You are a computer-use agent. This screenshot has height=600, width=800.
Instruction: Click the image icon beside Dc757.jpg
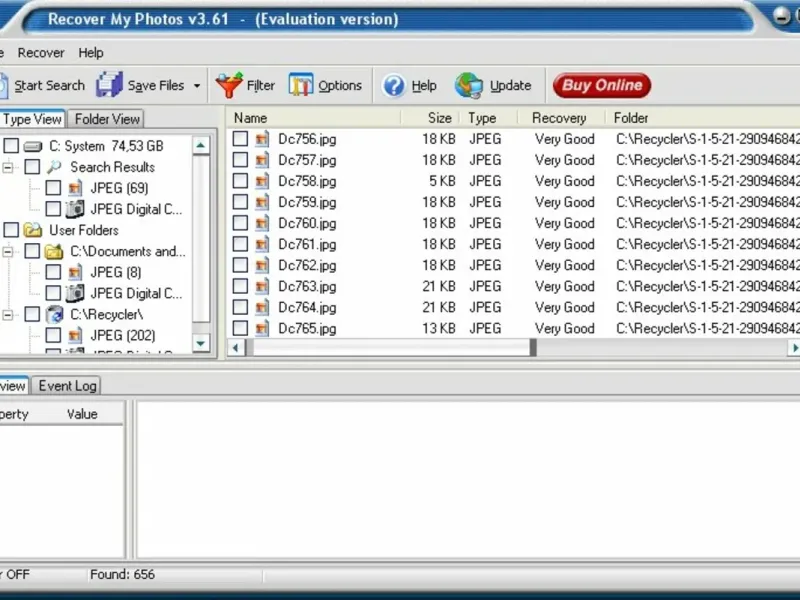[262, 160]
